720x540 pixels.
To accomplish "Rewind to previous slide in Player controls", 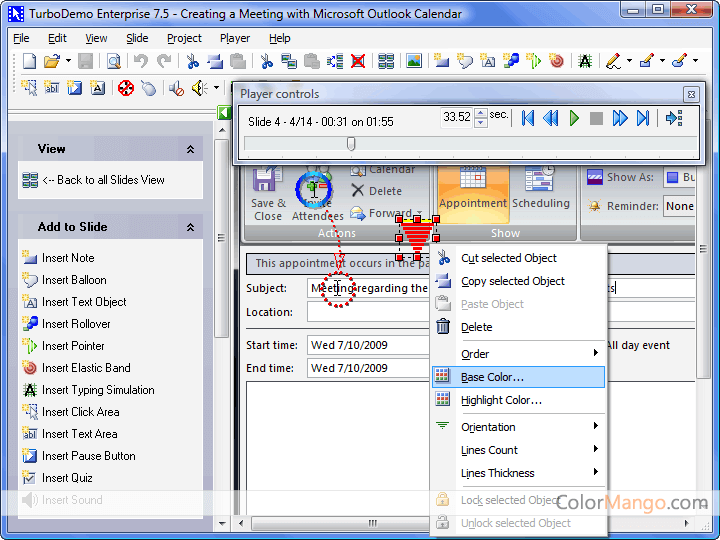I will click(551, 118).
